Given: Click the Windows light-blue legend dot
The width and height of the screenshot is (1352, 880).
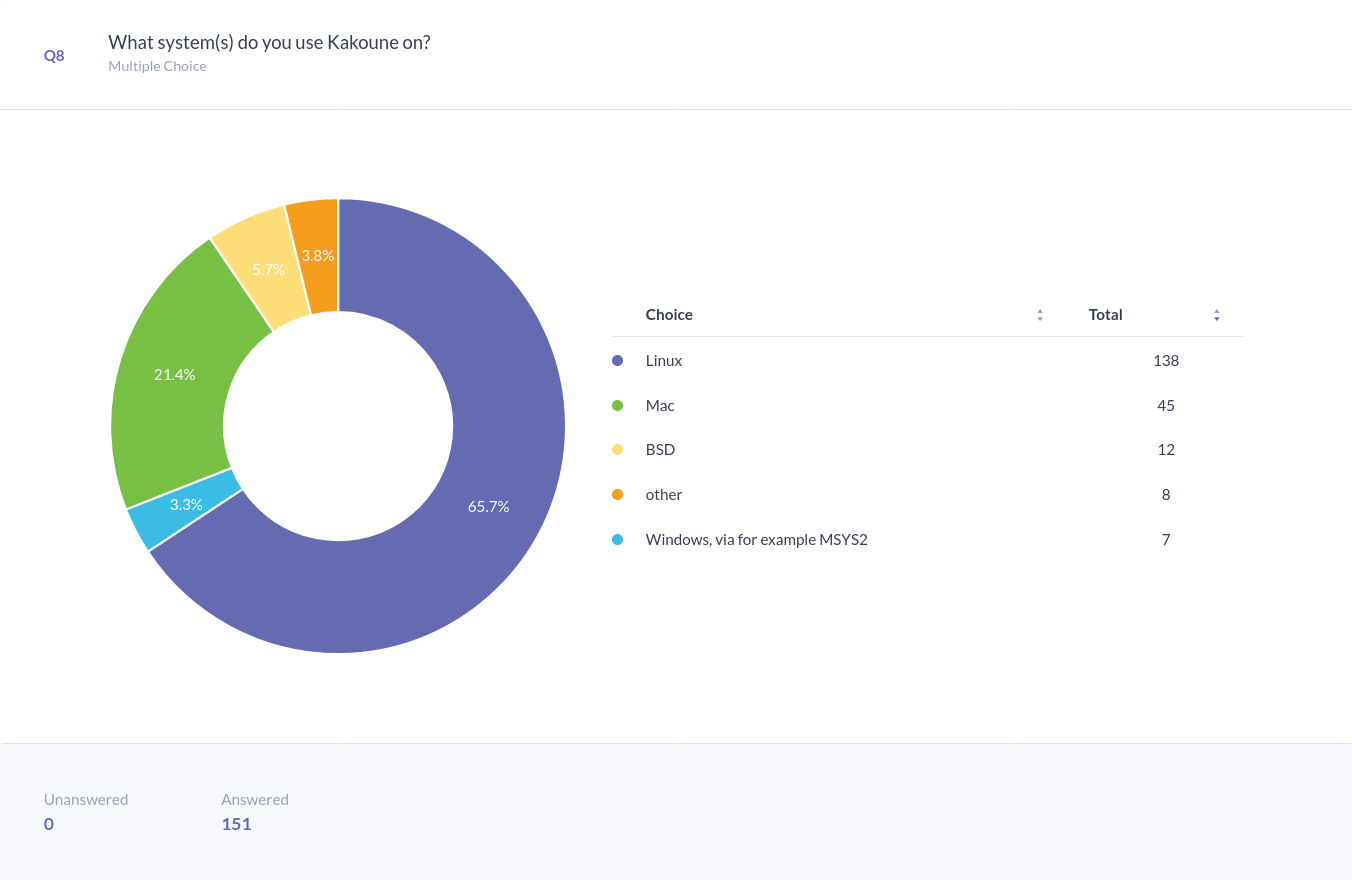Looking at the screenshot, I should tap(617, 540).
